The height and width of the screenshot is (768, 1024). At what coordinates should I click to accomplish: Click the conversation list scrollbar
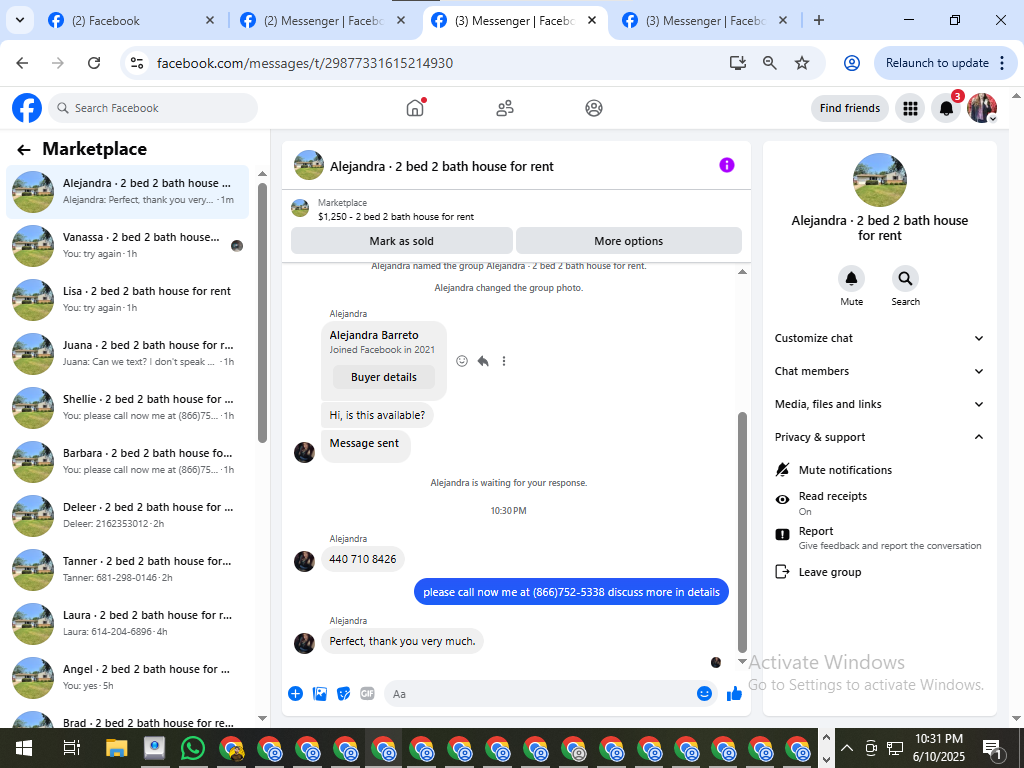263,313
